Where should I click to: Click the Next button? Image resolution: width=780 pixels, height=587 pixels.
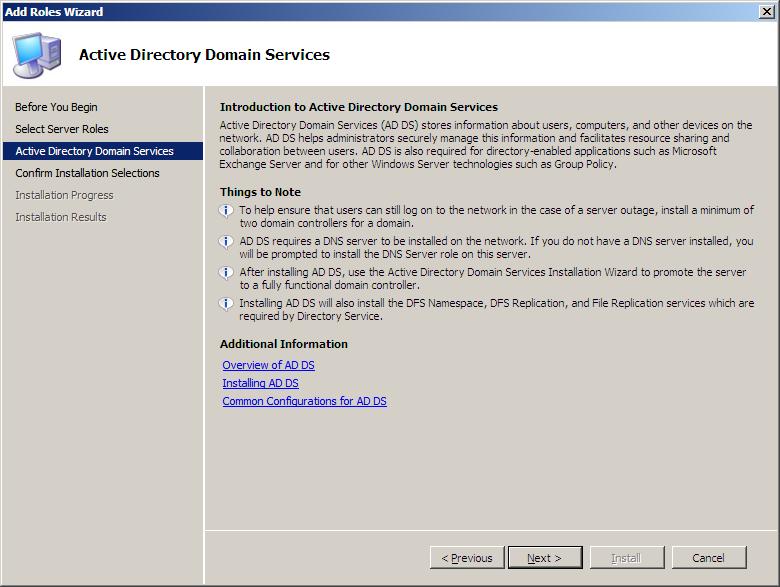[545, 558]
